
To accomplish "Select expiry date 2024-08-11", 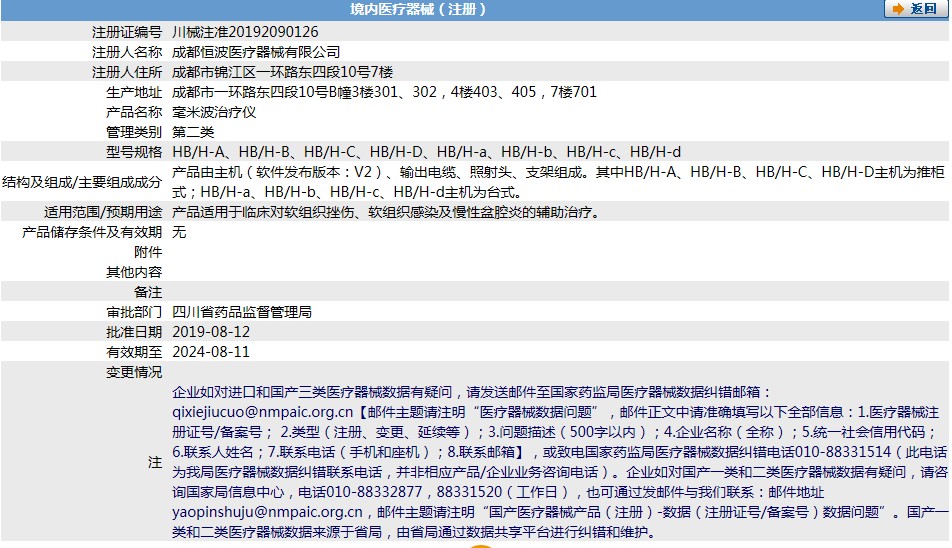I will click(x=211, y=352).
